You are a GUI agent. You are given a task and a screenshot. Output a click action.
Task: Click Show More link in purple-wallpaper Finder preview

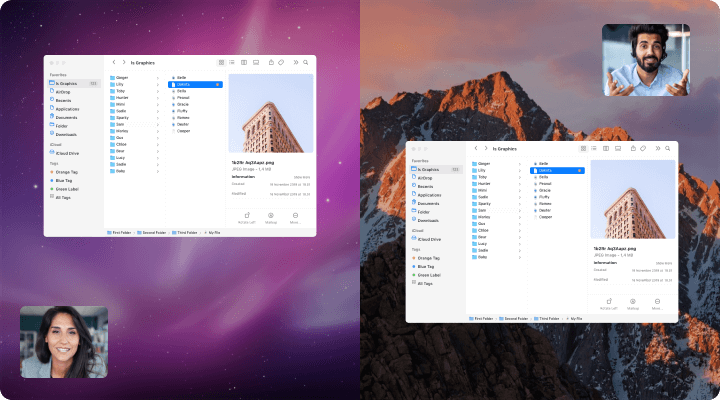click(302, 177)
